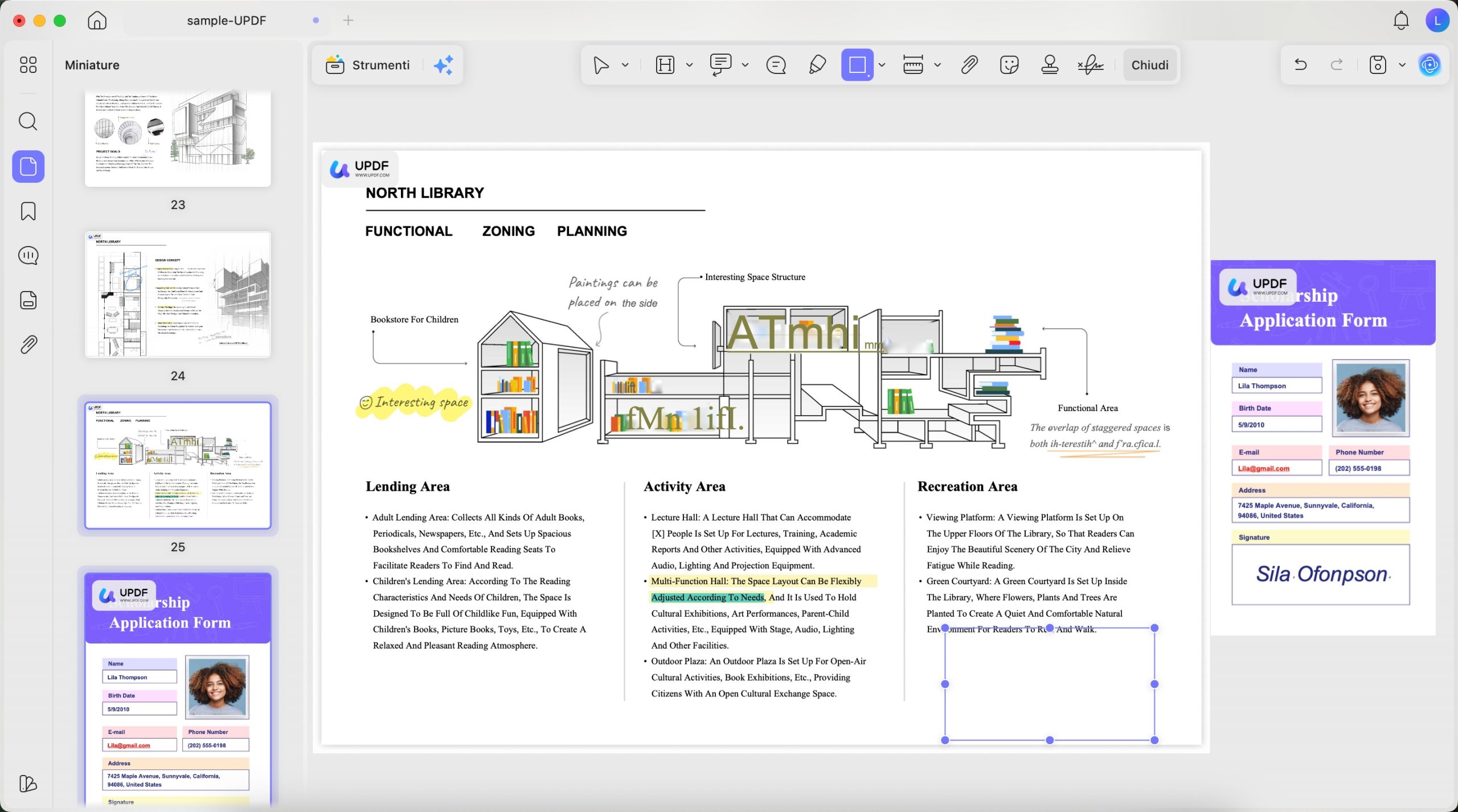Image resolution: width=1458 pixels, height=812 pixels.
Task: Open the search panel in sidebar
Action: point(28,121)
